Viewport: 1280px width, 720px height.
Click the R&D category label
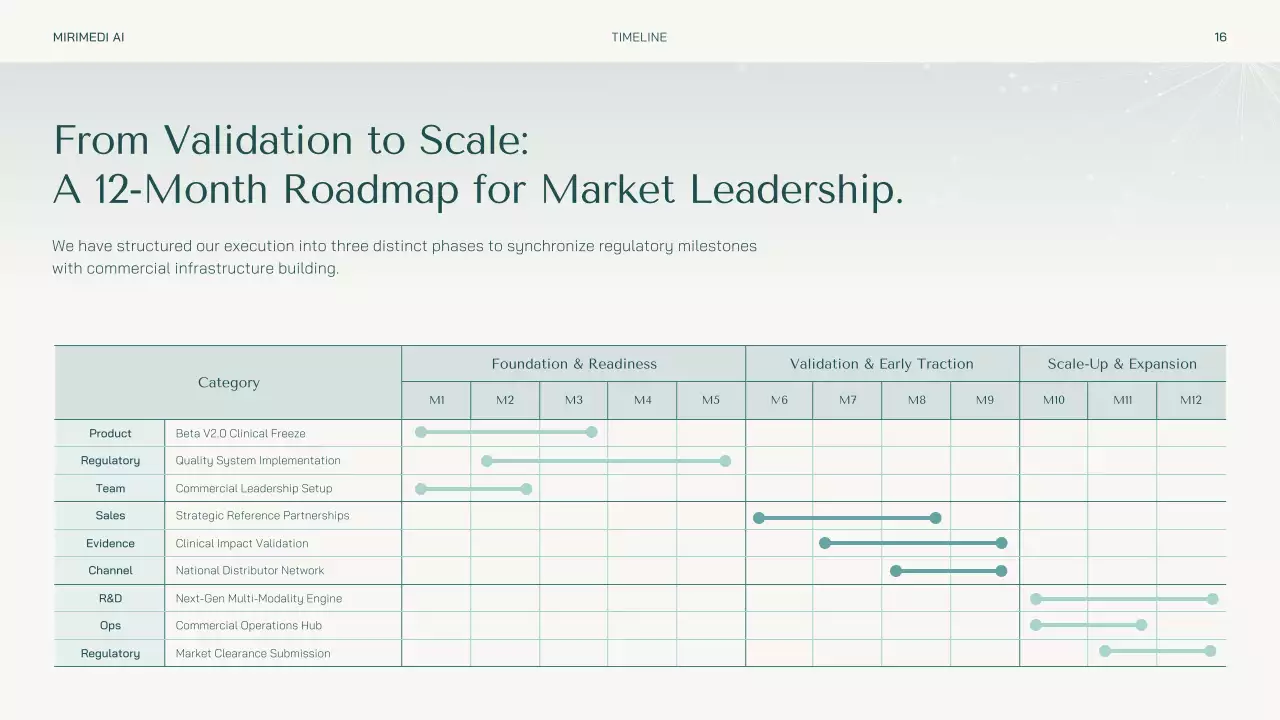point(110,598)
